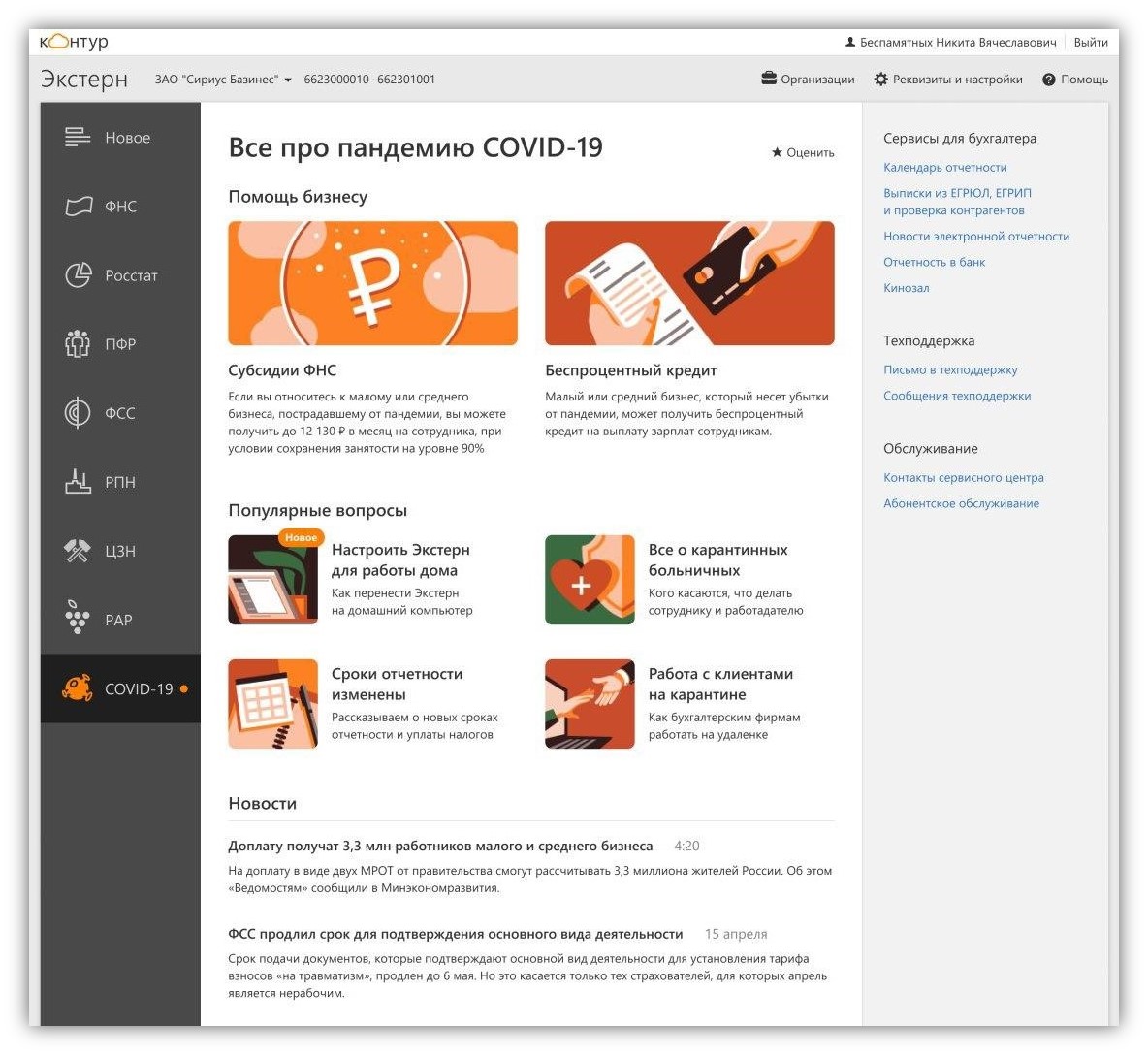This screenshot has height=1055, width=1148.
Task: Click the Экстерн product title
Action: (84, 79)
